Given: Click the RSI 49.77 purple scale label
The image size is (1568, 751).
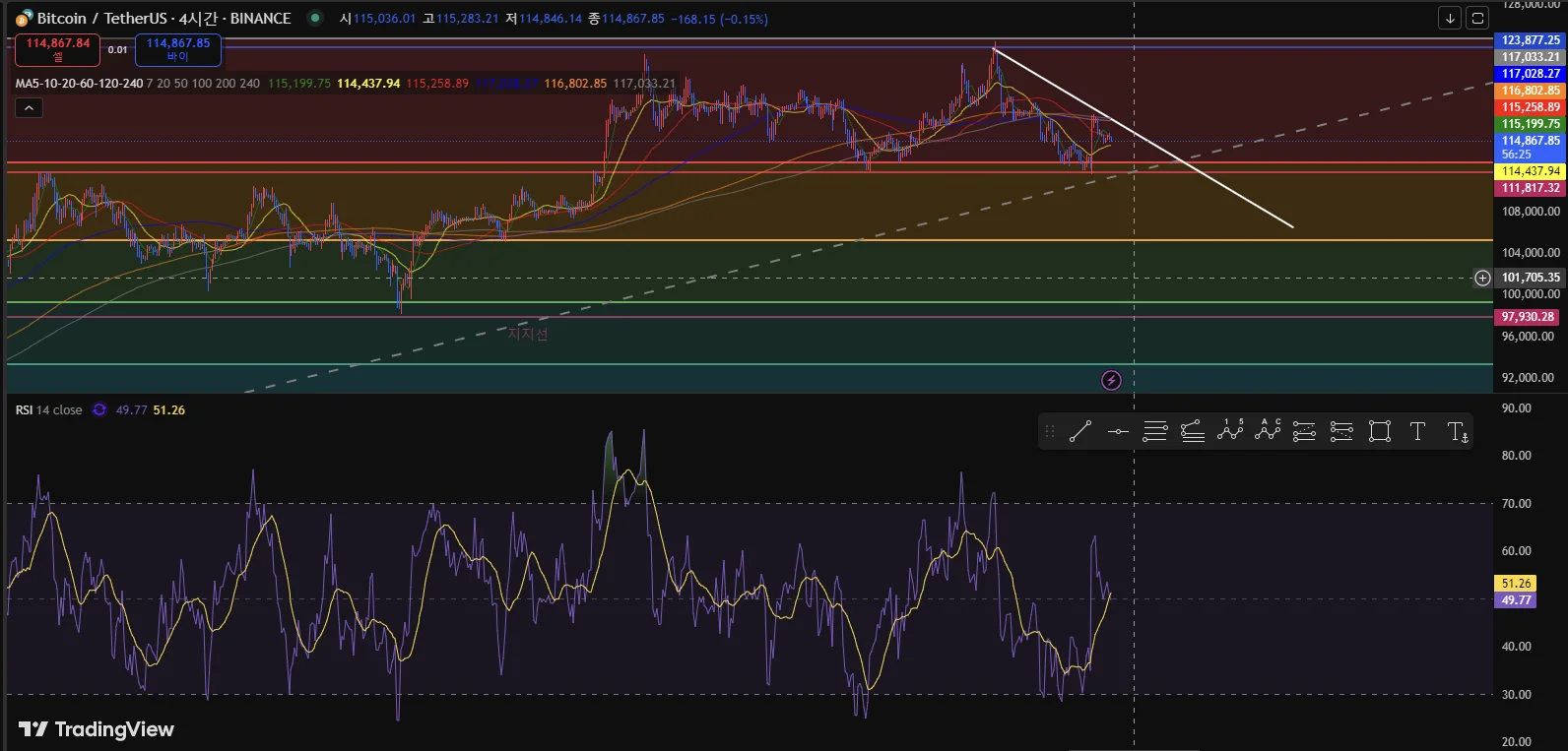Looking at the screenshot, I should [x=1517, y=600].
